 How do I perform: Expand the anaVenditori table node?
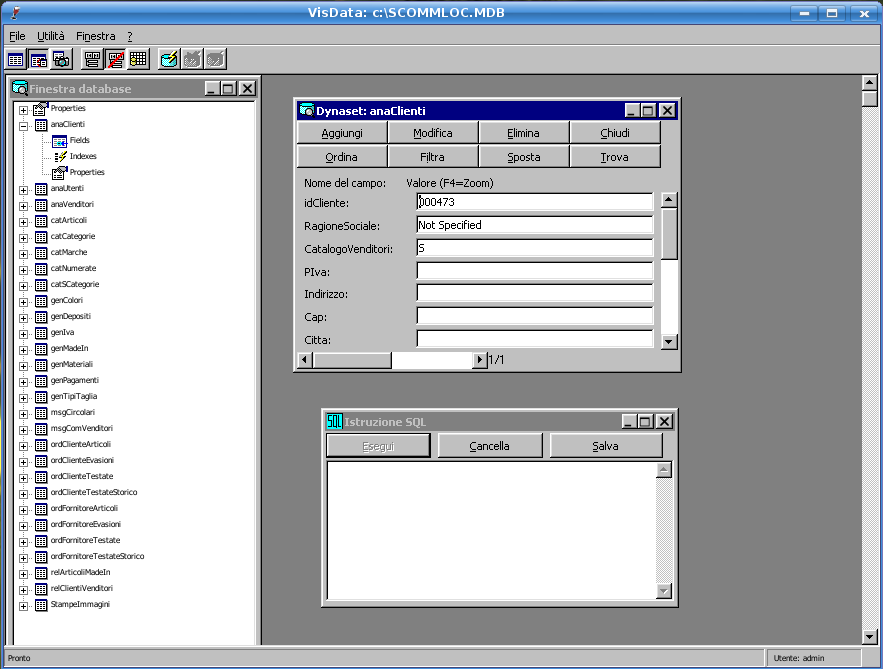click(23, 206)
